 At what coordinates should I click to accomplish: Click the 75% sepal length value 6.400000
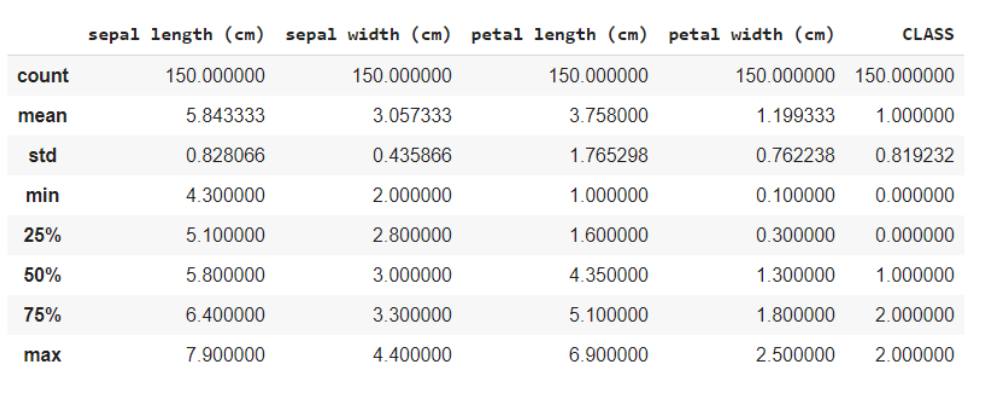coord(225,315)
